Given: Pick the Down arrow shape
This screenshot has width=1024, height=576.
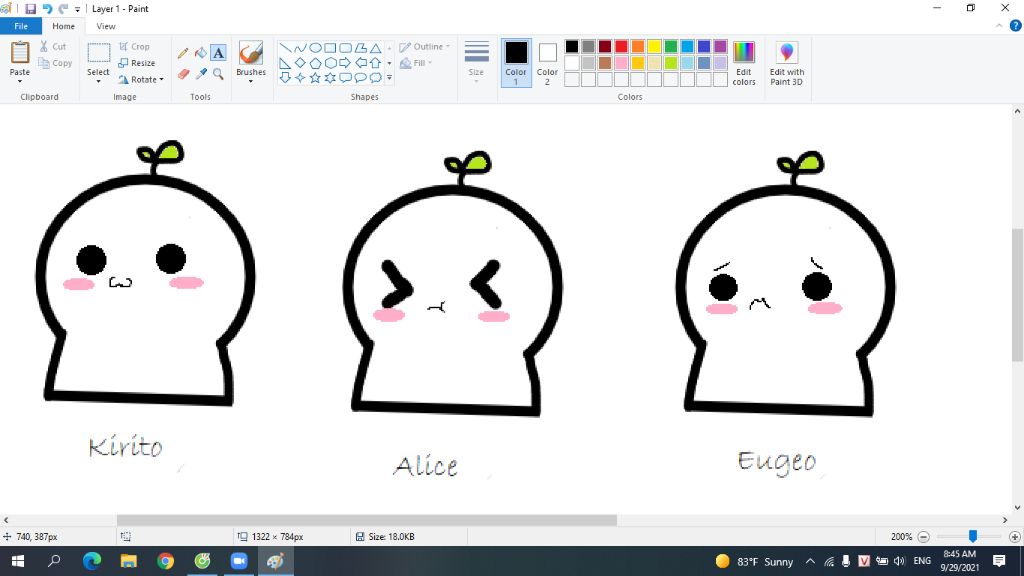Looking at the screenshot, I should coord(285,78).
